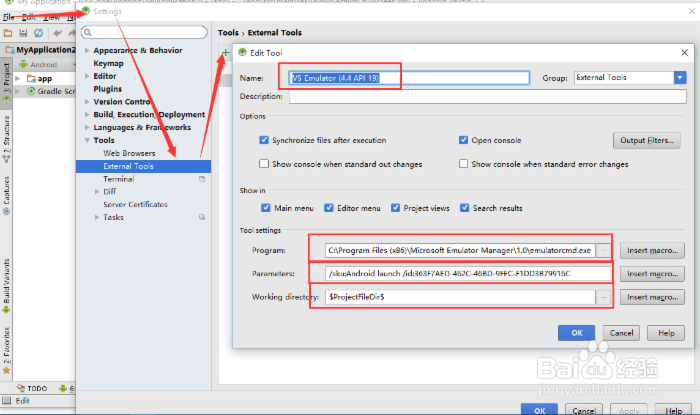The image size is (700, 415).
Task: Click the green plus add tool icon
Action: (225, 53)
